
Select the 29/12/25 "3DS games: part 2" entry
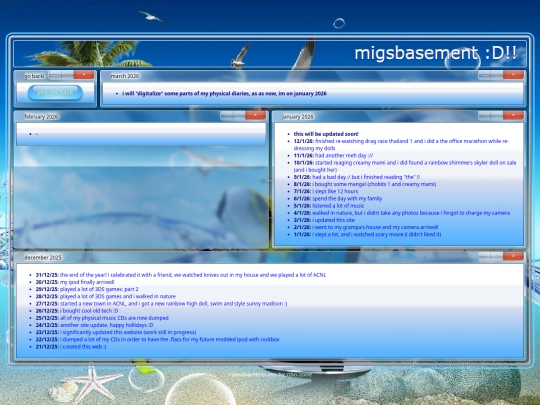[87, 289]
